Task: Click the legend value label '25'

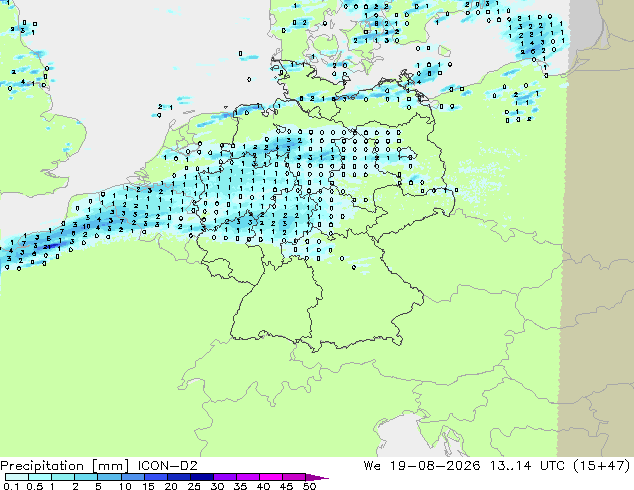Action: 194,486
